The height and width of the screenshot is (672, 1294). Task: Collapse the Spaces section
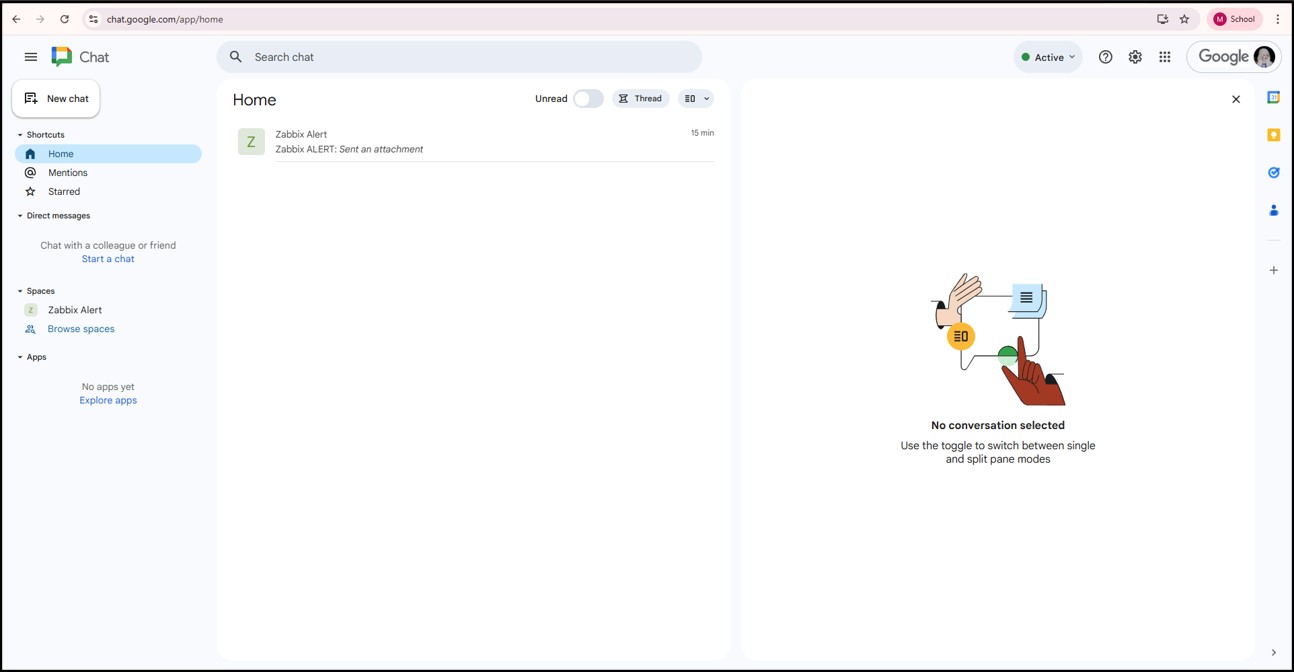click(20, 291)
